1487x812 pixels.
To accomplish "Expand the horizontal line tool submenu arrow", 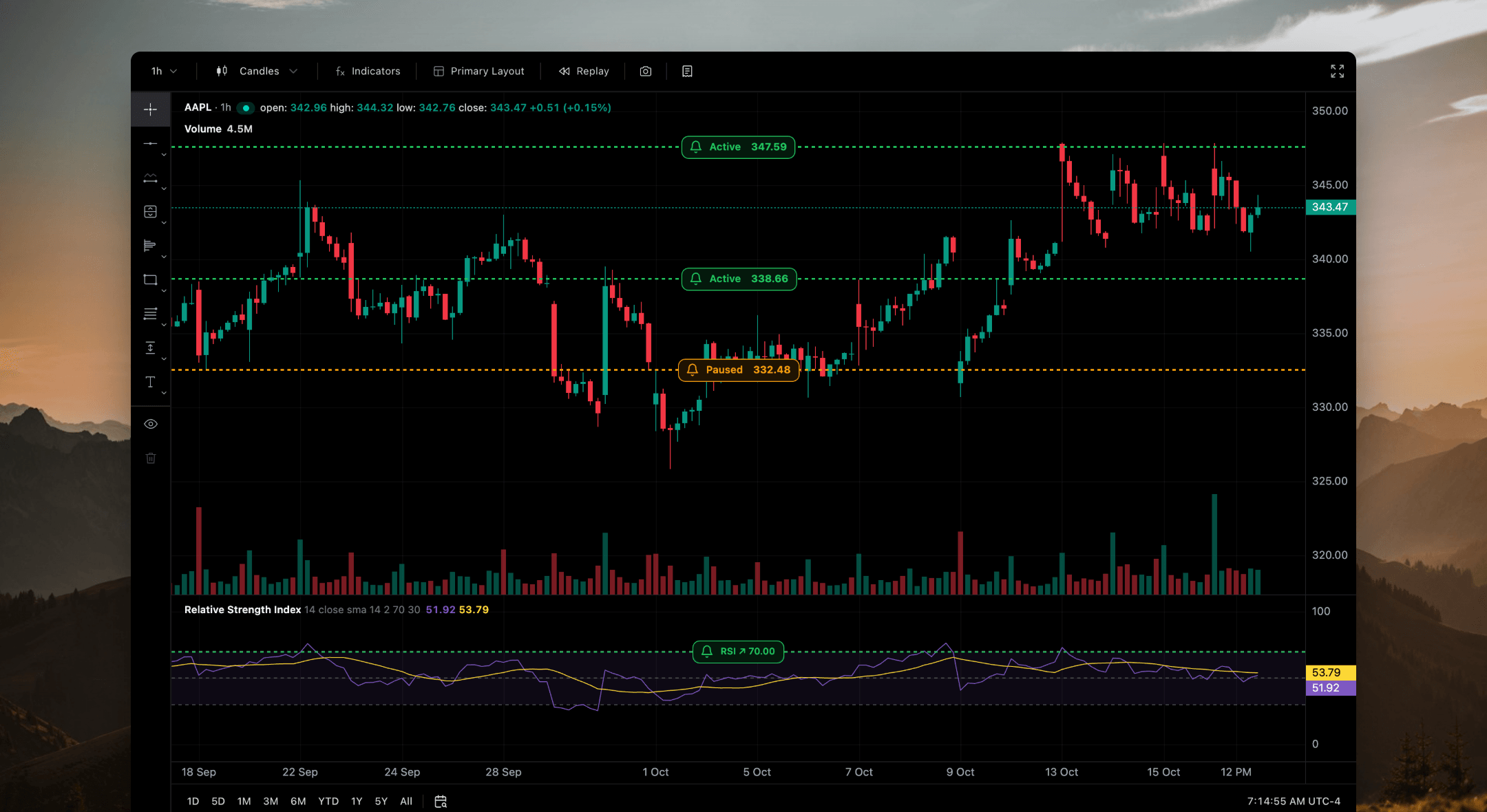I will pyautogui.click(x=164, y=155).
